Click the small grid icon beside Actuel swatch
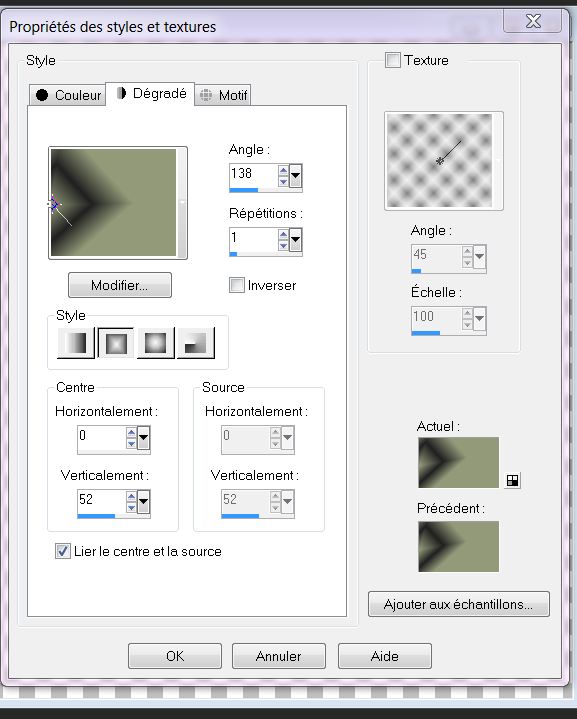Screen dimensions: 577x719 tap(512, 481)
